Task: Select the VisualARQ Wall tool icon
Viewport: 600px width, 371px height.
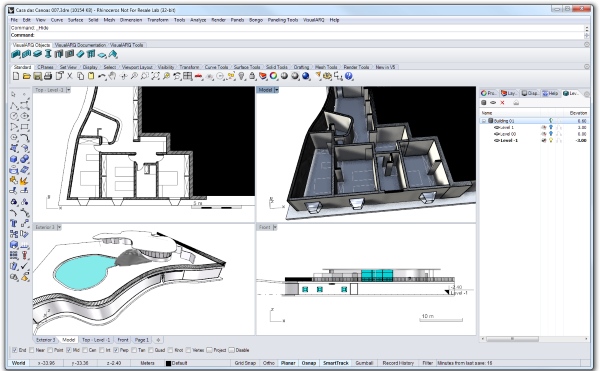Action: tap(16, 54)
